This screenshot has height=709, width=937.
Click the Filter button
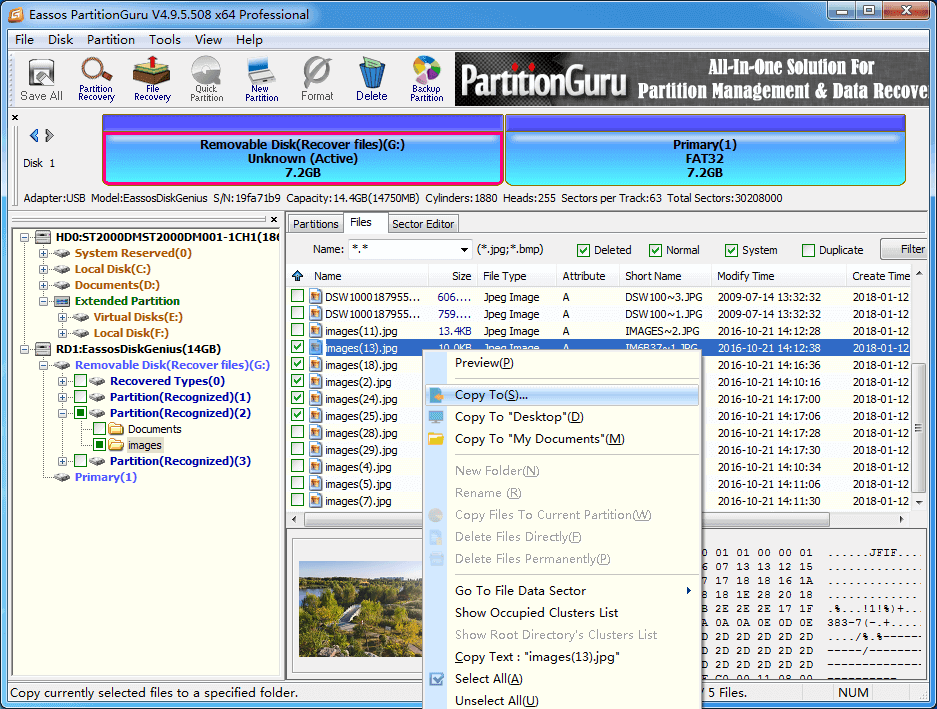[x=906, y=249]
